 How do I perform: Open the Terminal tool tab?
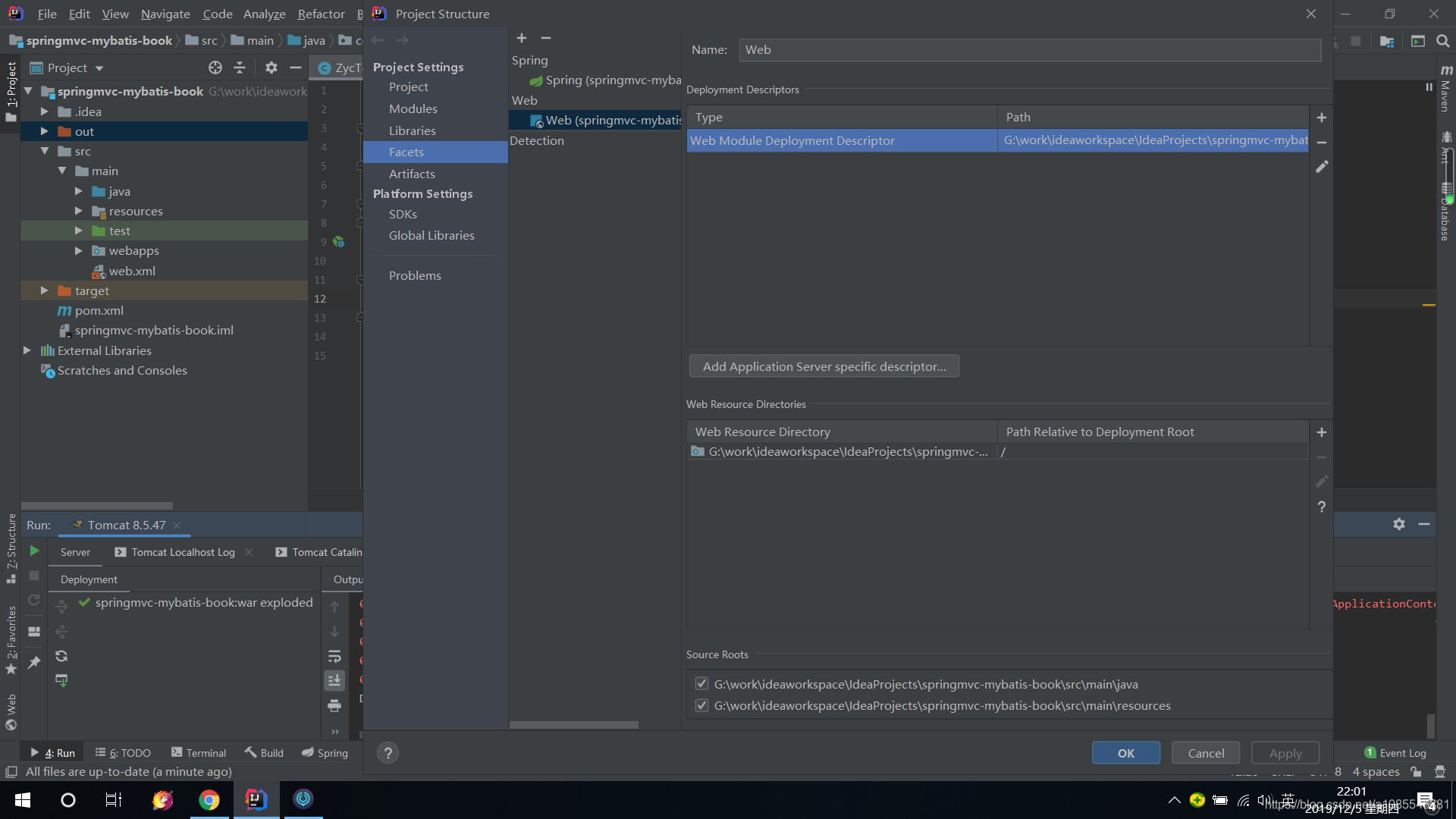pyautogui.click(x=199, y=753)
